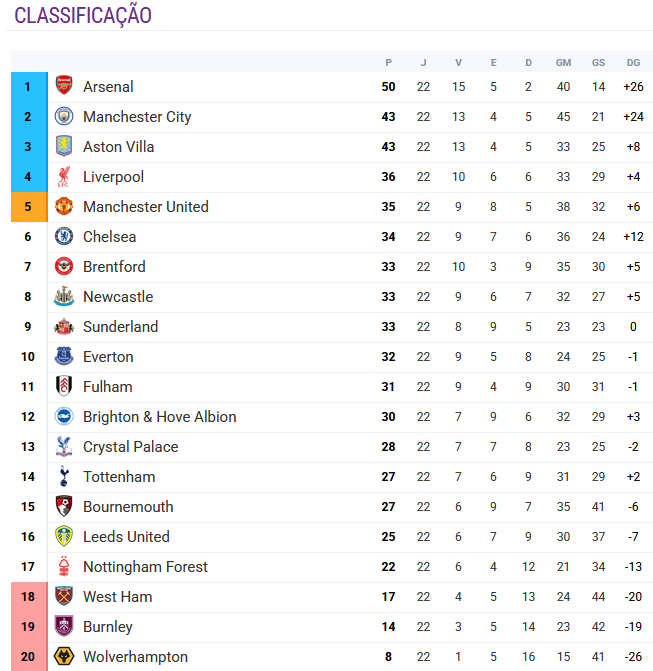Click the orange position 5 badge

pos(28,207)
